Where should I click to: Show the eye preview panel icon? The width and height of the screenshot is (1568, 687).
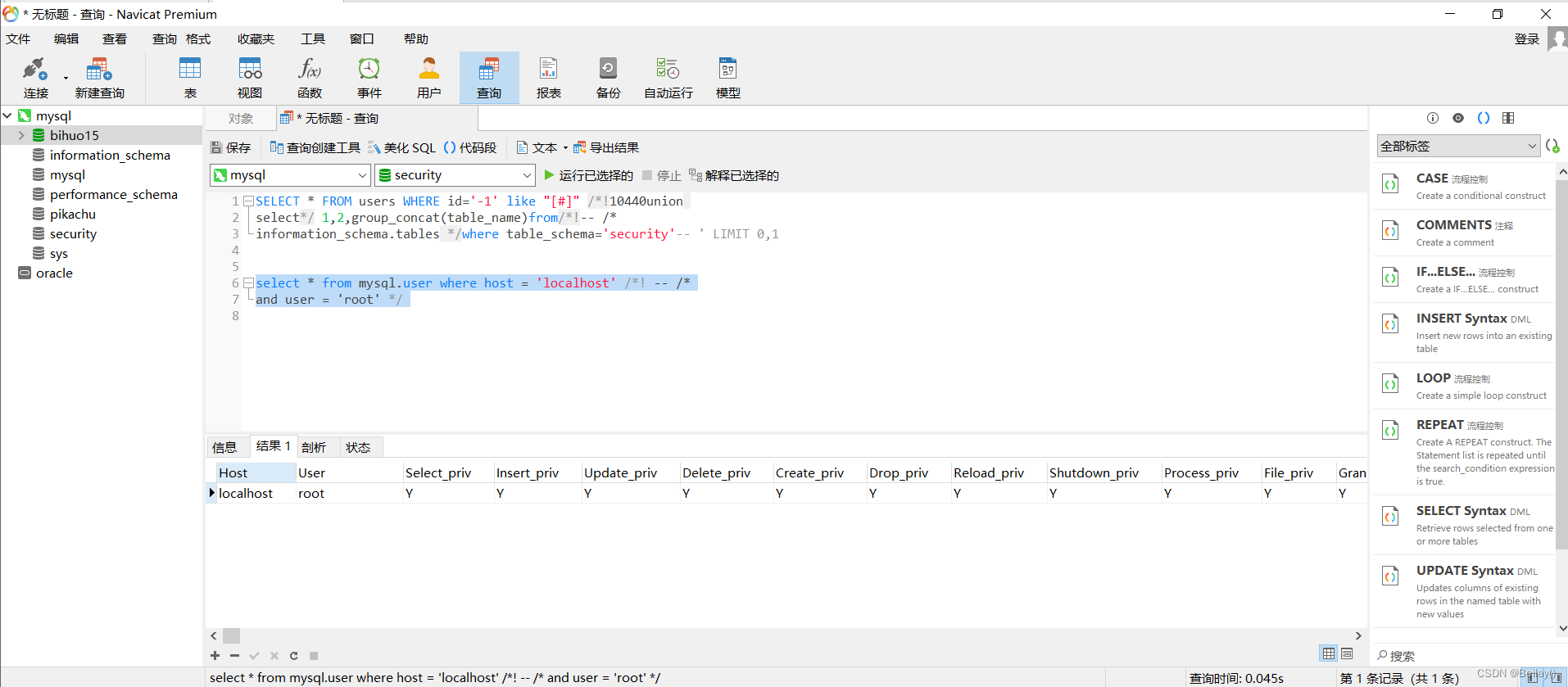(x=1458, y=118)
